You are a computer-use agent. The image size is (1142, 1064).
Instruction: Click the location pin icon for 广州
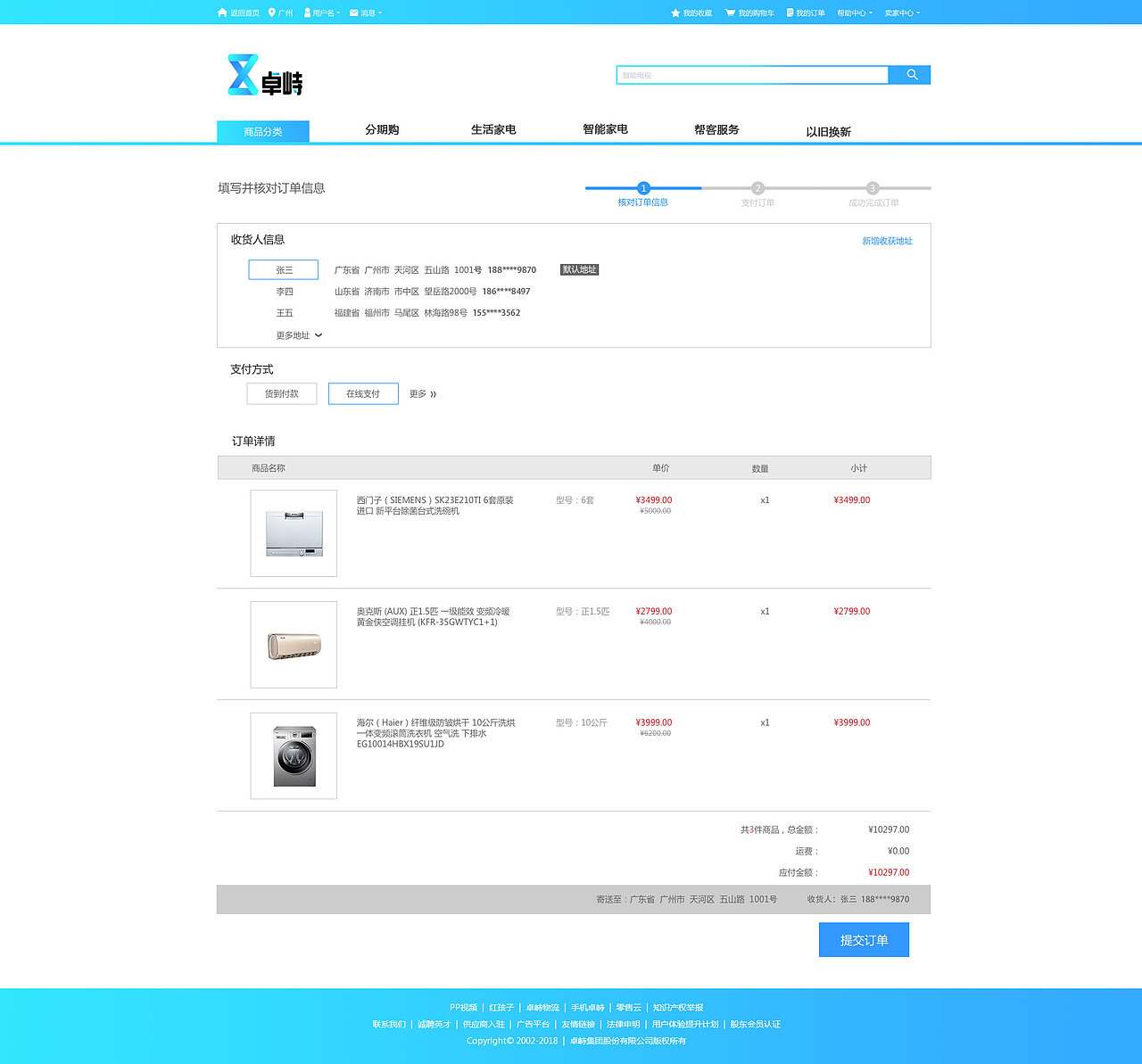click(x=271, y=12)
